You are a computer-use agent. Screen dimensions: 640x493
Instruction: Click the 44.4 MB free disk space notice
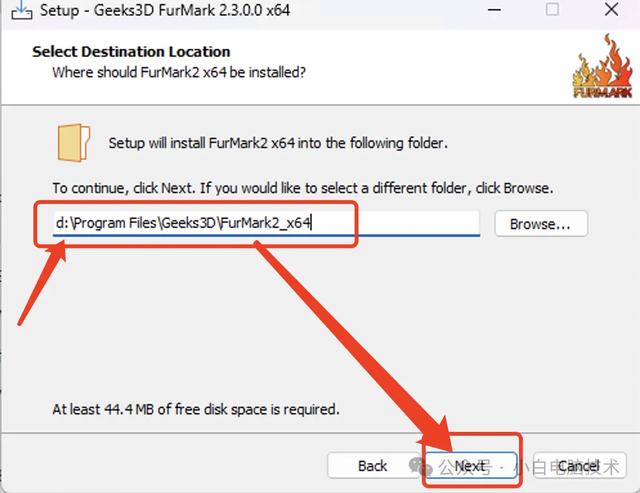[x=196, y=409]
